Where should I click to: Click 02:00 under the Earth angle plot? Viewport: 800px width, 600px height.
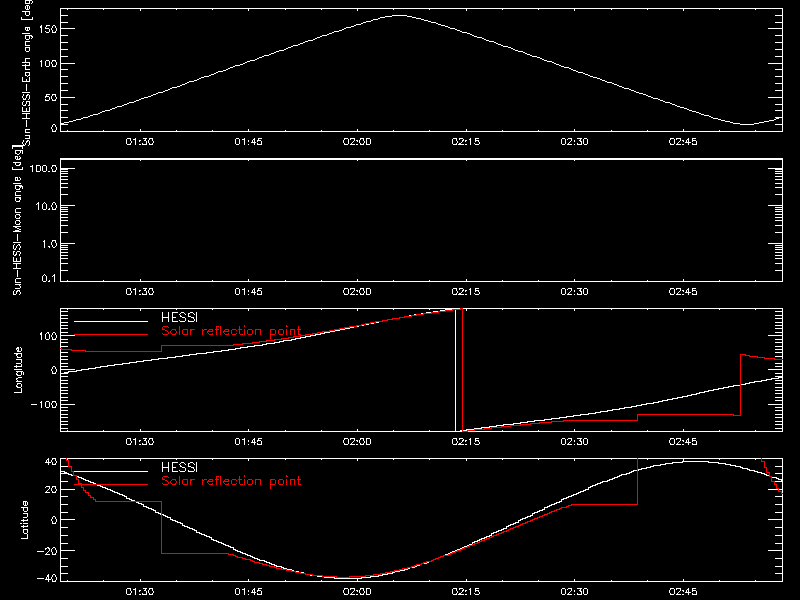pyautogui.click(x=357, y=142)
